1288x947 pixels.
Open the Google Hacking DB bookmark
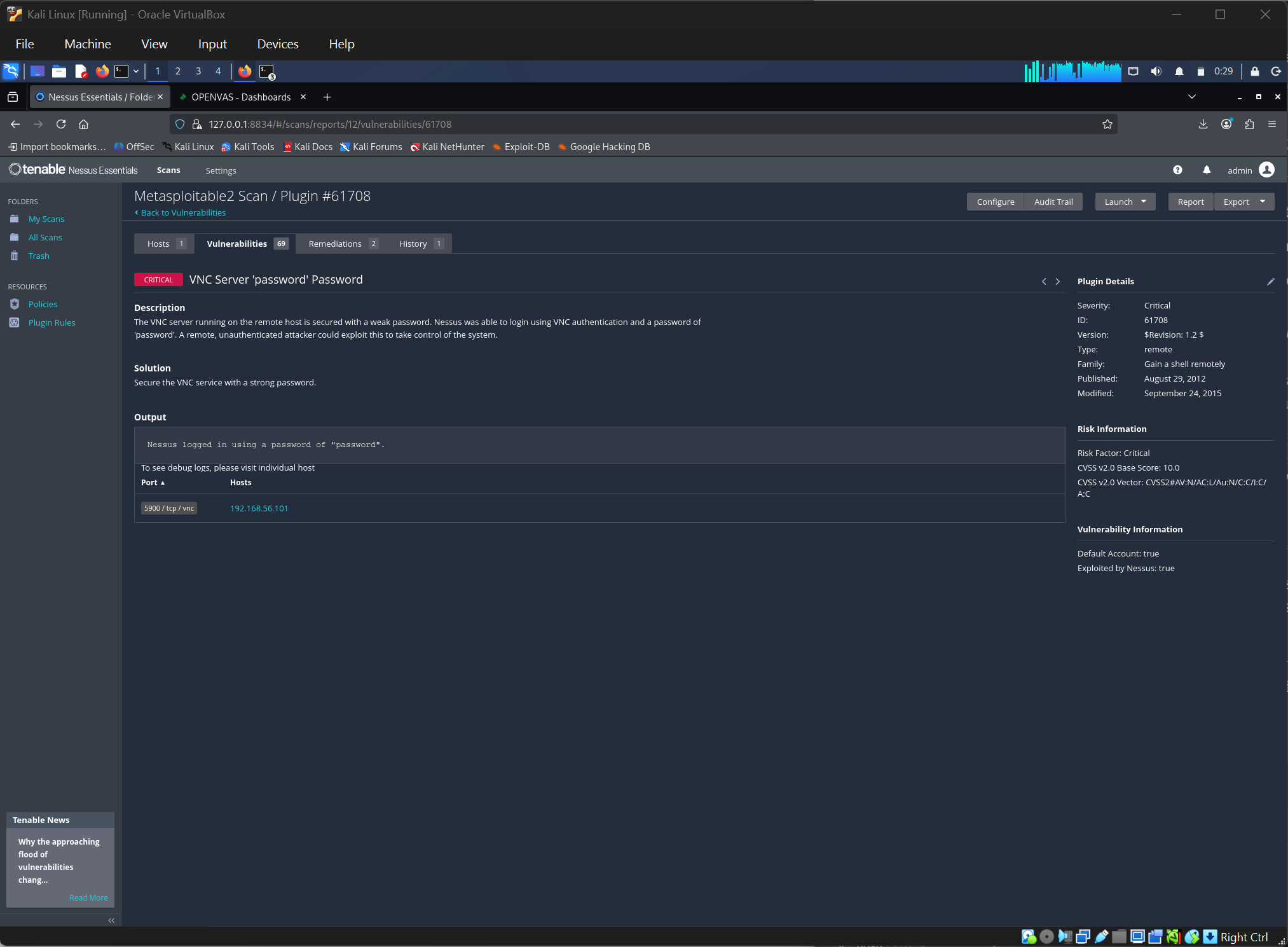pos(603,147)
